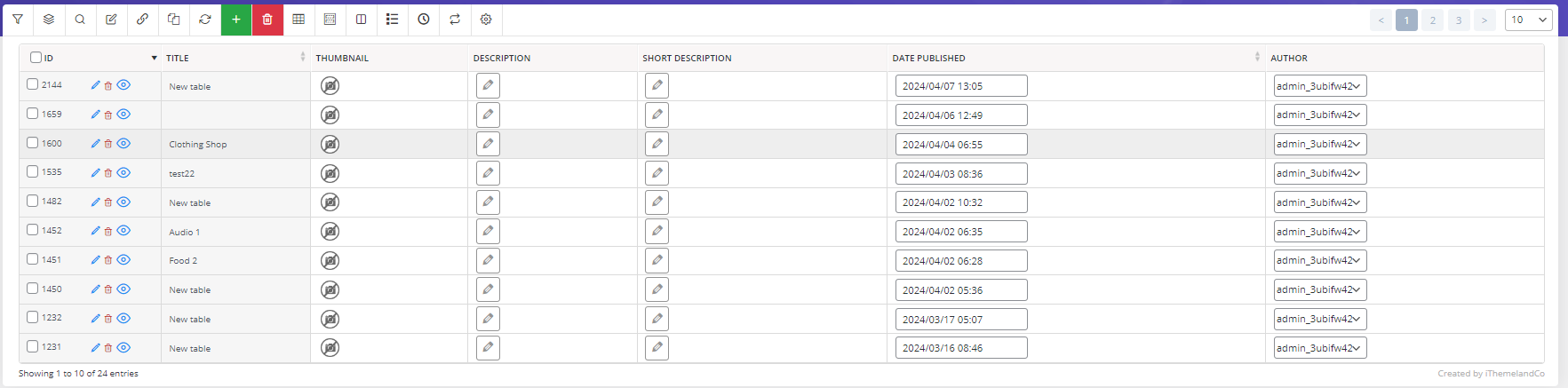The image size is (1568, 388).
Task: Edit the short description of row 2144
Action: tap(657, 85)
